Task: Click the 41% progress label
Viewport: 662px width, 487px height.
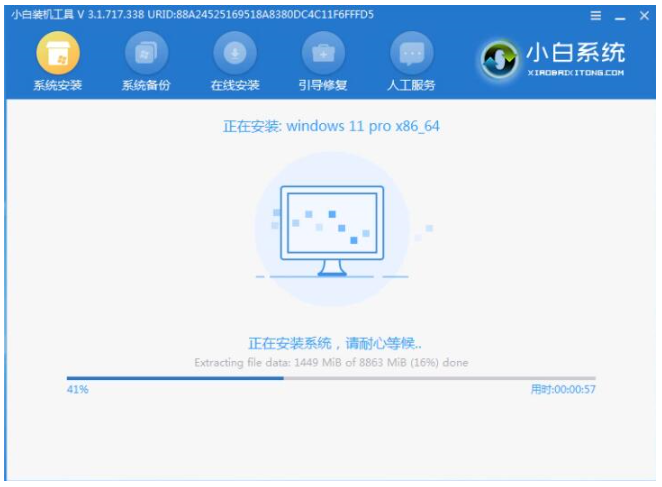Action: coord(78,389)
